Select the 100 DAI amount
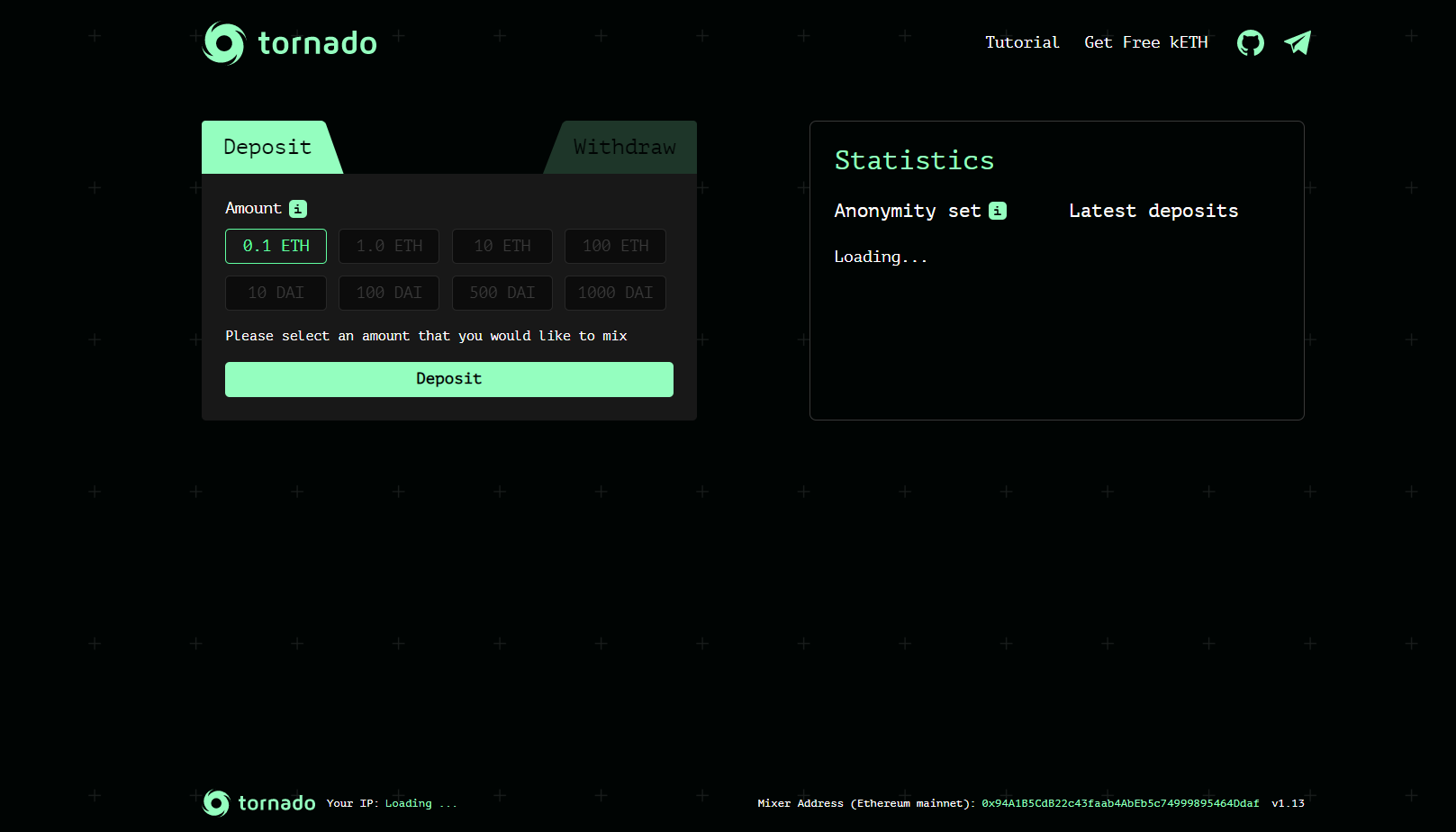The image size is (1456, 832). (389, 293)
